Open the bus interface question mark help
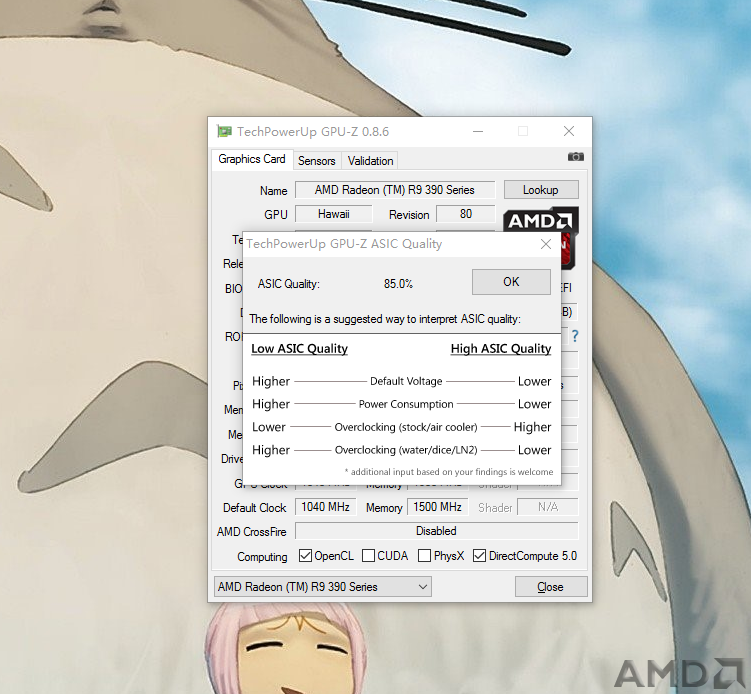This screenshot has height=694, width=751. click(575, 336)
